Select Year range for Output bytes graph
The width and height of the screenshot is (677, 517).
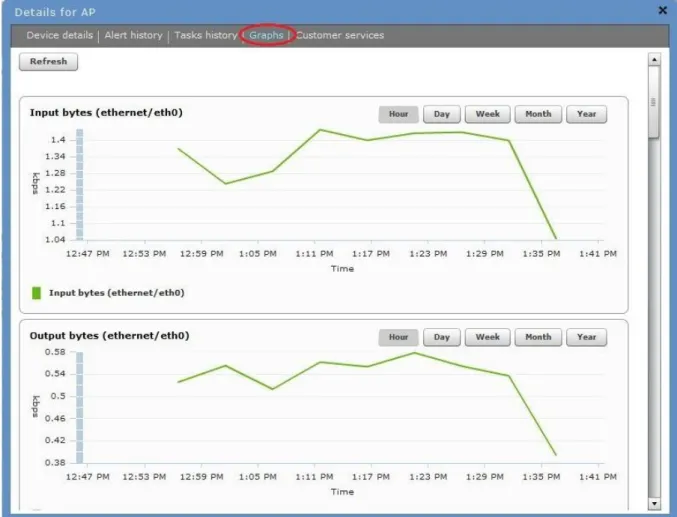tap(586, 337)
